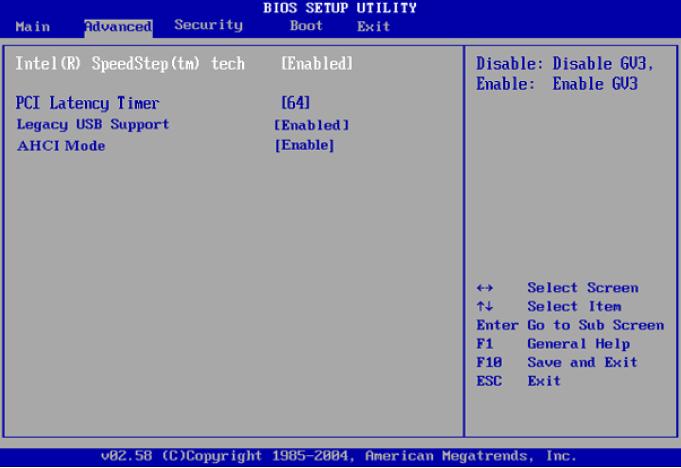The width and height of the screenshot is (681, 468).
Task: Select Intel(R) SpeedStep(tm) tech setting label
Action: [x=130, y=63]
